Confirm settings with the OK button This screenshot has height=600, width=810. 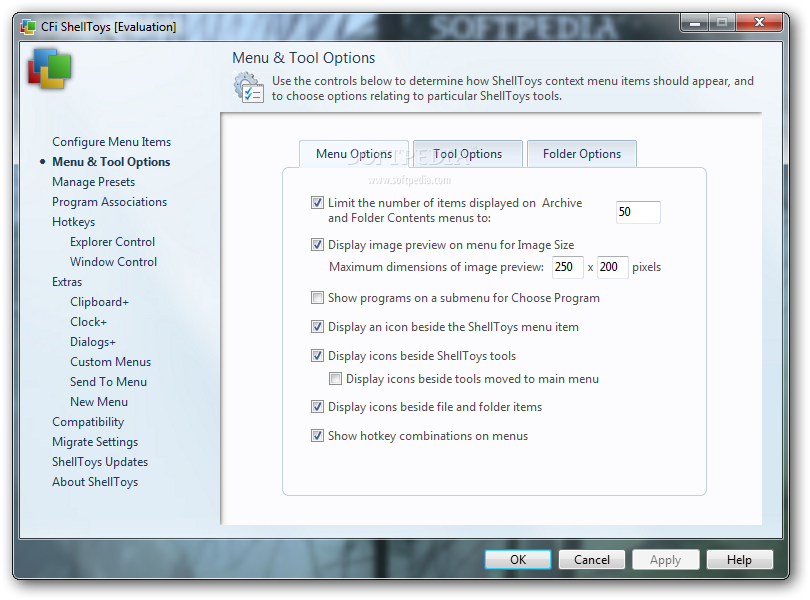[518, 560]
